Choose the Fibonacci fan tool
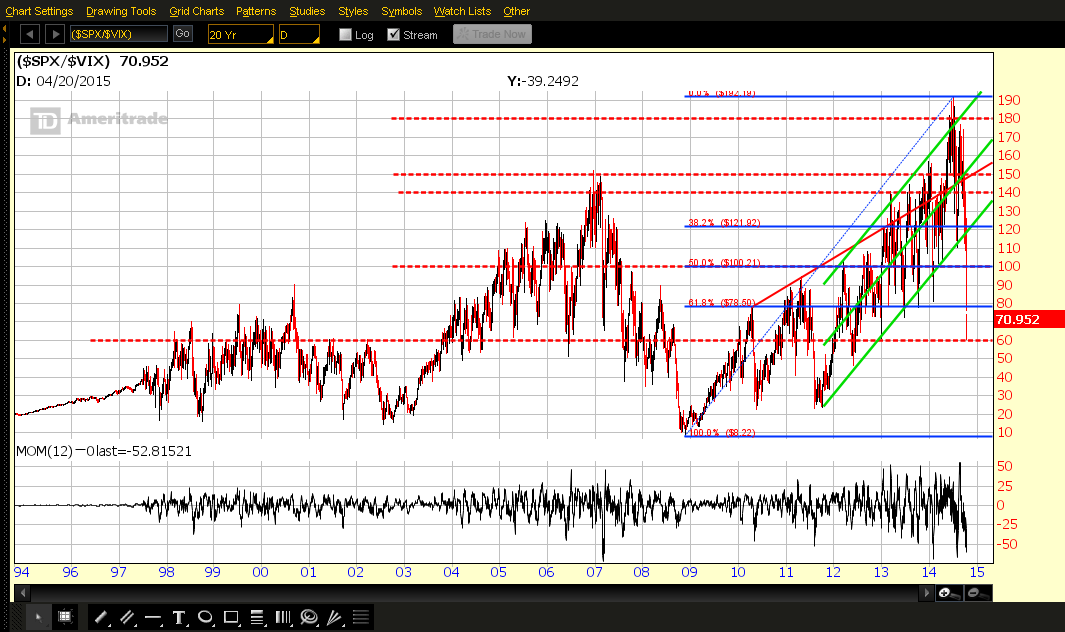 (x=335, y=617)
